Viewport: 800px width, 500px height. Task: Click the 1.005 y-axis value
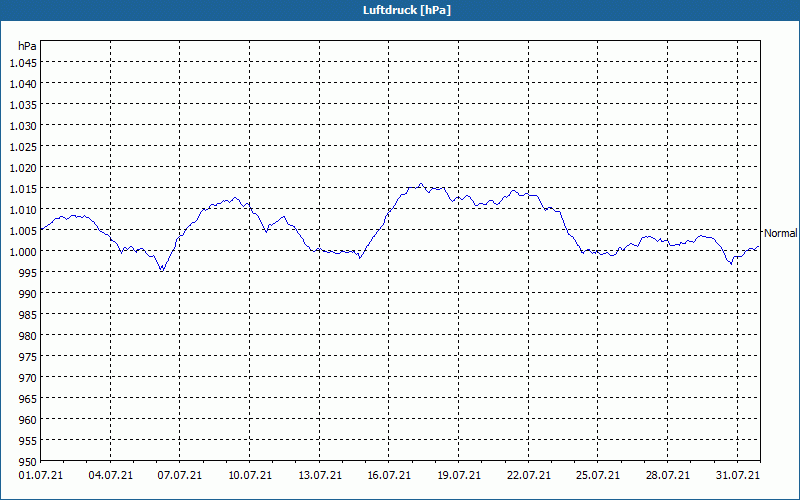click(23, 231)
